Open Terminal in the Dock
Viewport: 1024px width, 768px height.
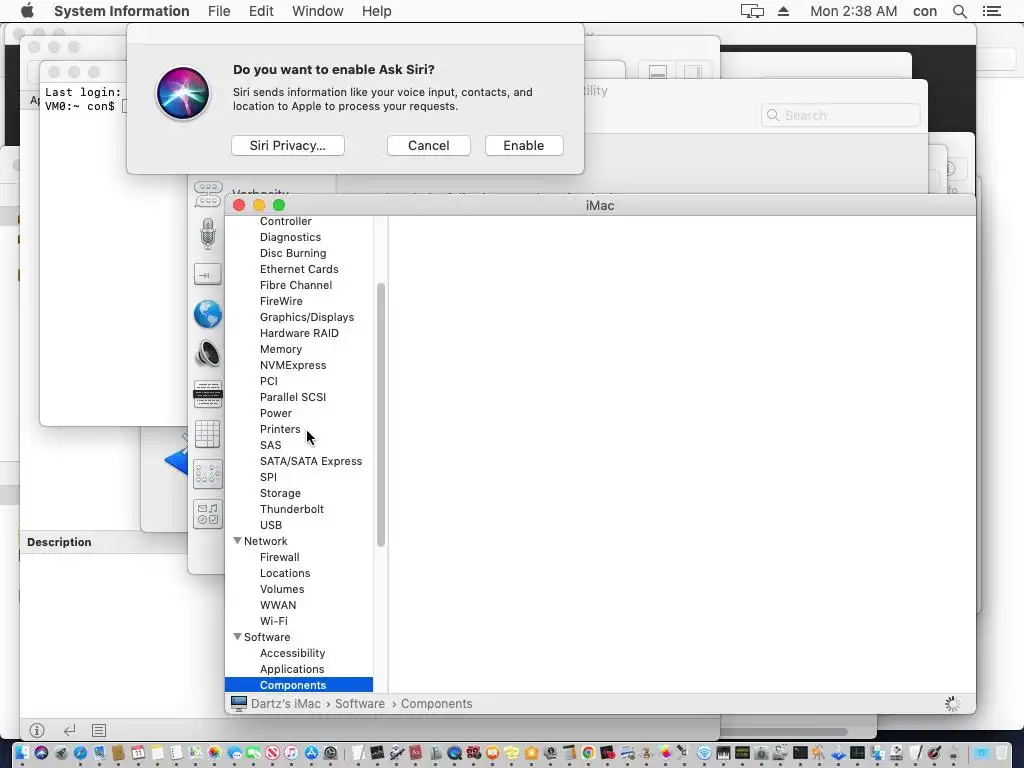[x=800, y=752]
